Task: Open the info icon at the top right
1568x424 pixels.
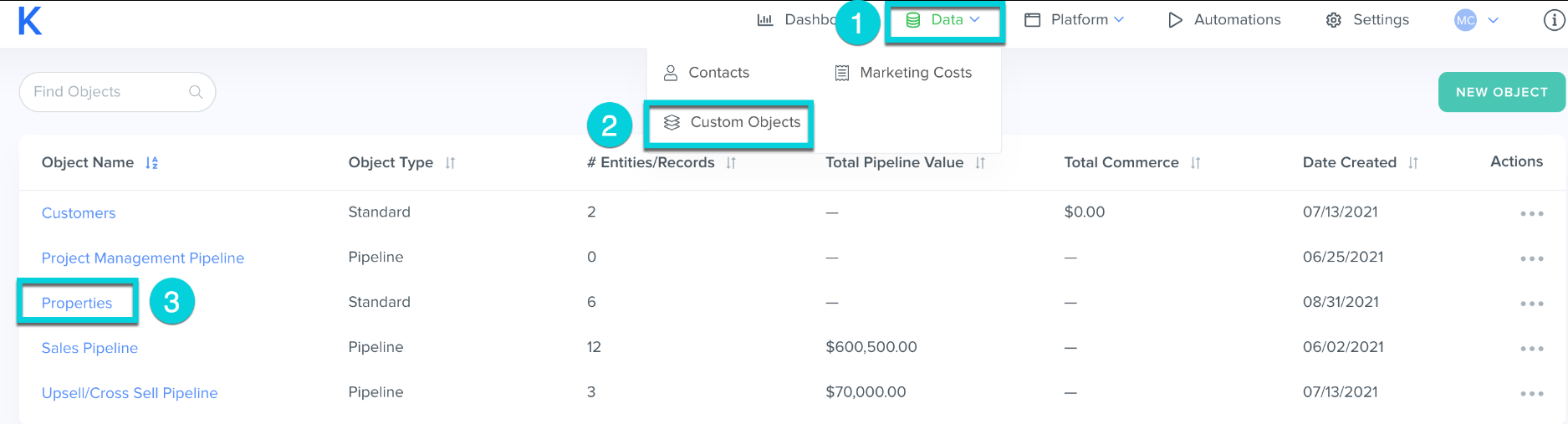Action: (x=1554, y=20)
